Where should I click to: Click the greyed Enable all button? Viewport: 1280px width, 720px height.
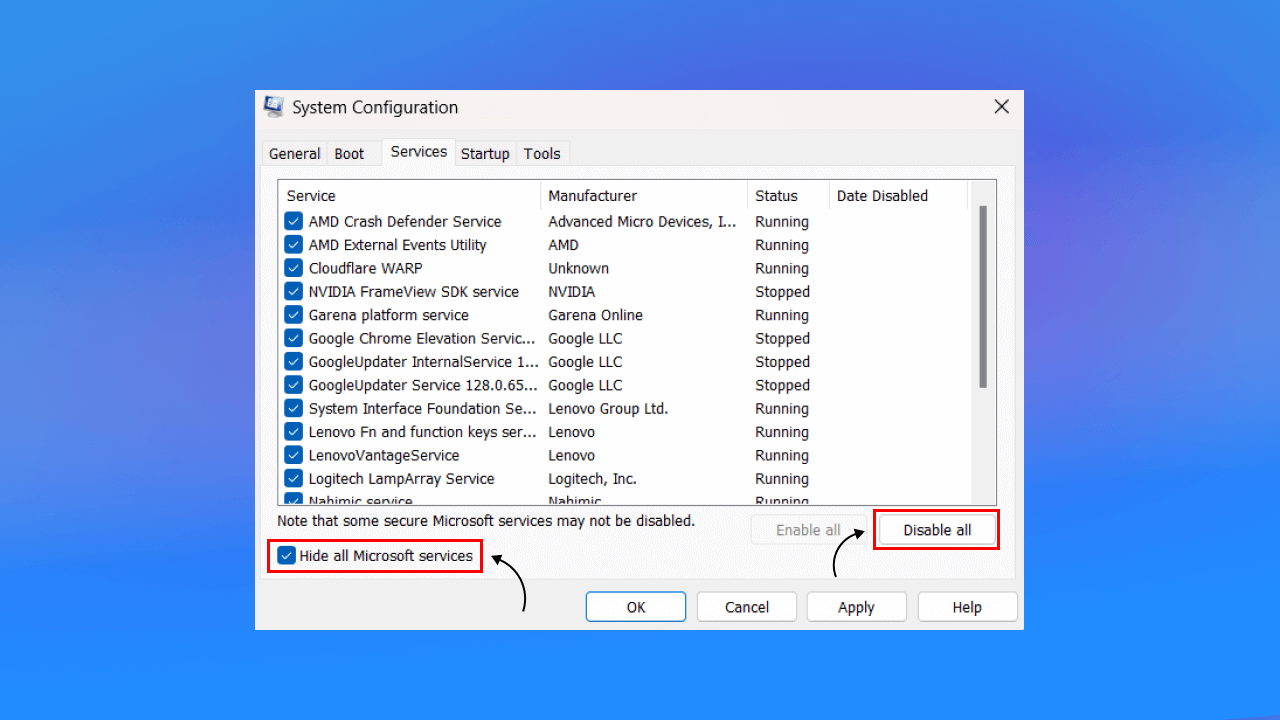(x=808, y=530)
